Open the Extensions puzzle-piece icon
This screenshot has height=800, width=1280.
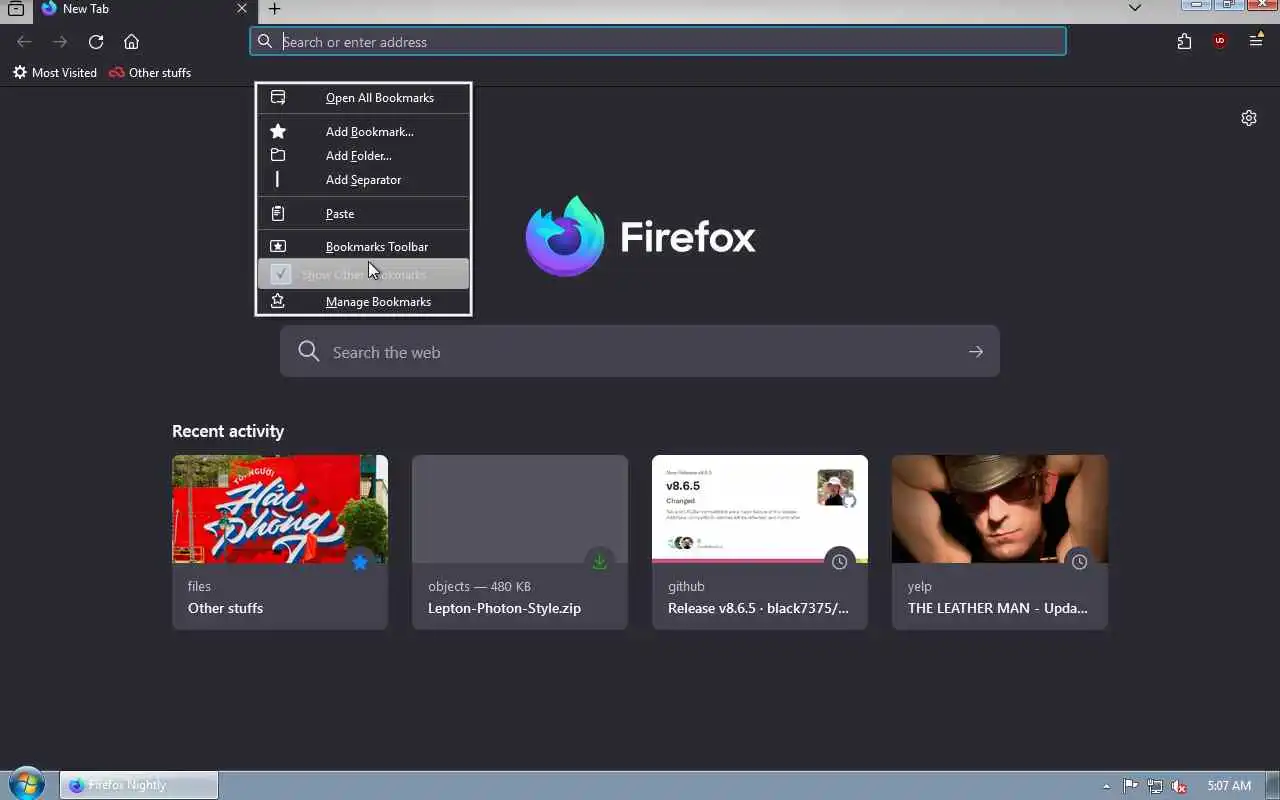[x=1184, y=41]
